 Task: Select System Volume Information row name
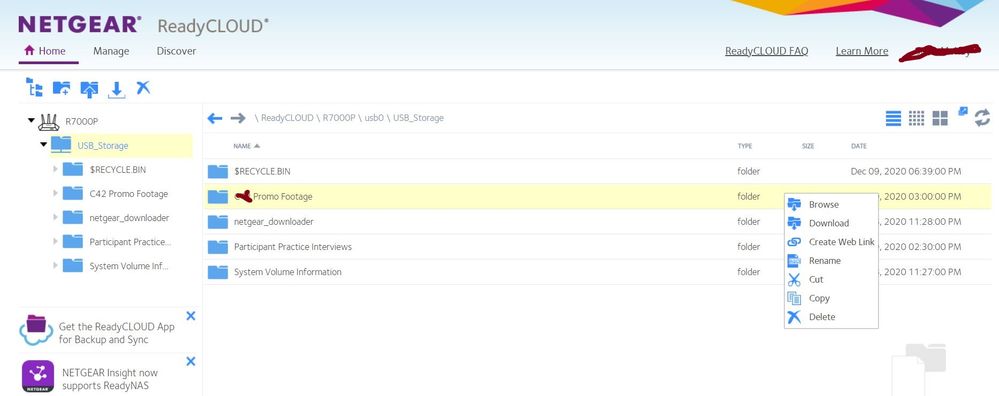click(288, 272)
